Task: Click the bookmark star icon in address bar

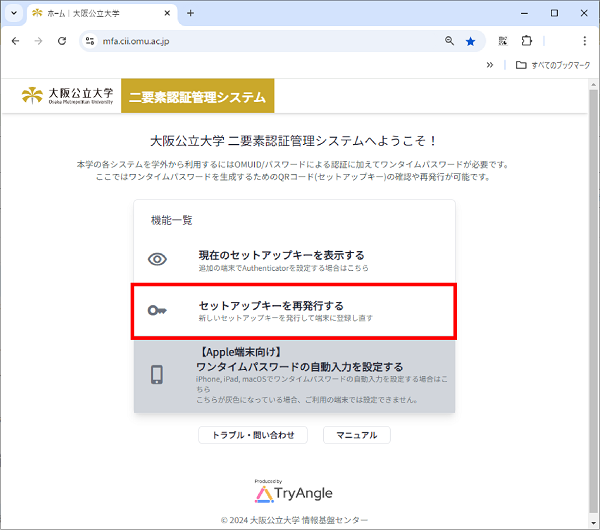Action: [x=470, y=41]
